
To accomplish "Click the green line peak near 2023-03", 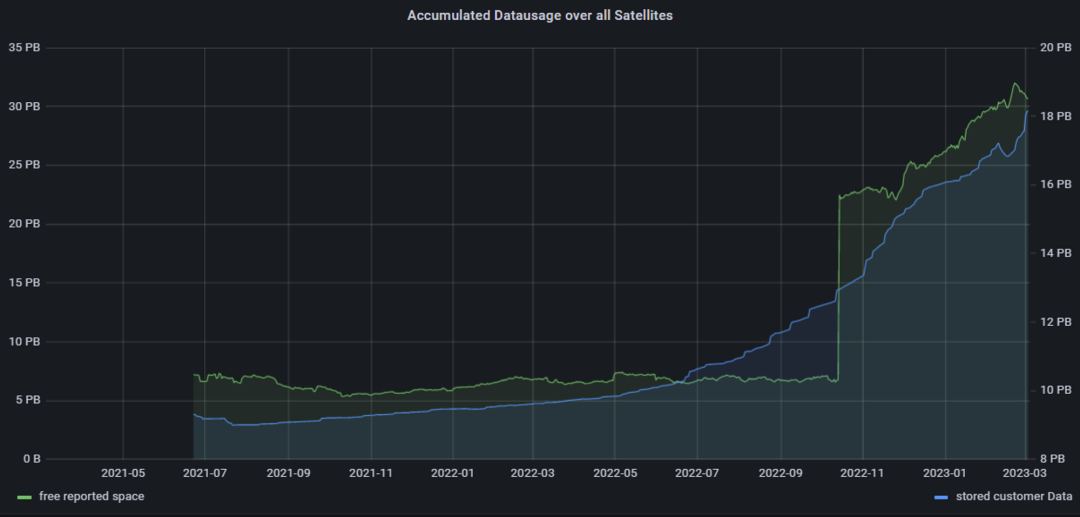I will [x=1015, y=83].
